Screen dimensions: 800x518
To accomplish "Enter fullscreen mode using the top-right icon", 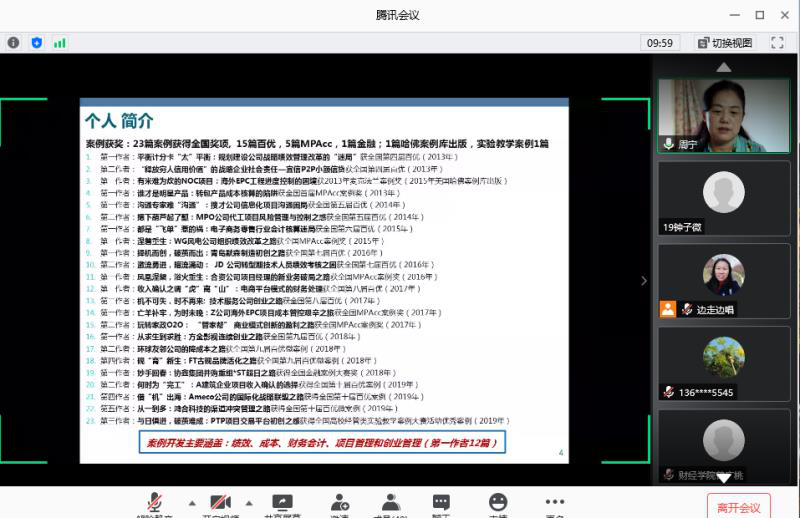I will coord(777,43).
